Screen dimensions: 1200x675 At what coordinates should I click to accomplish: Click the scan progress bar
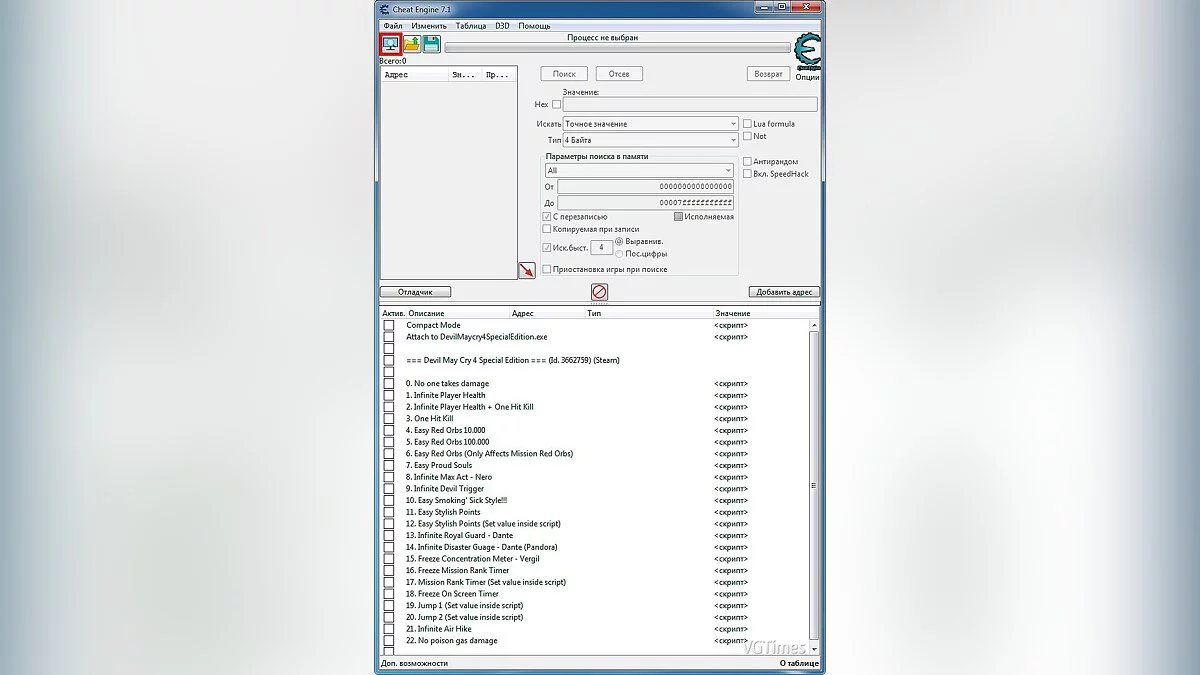coord(617,47)
